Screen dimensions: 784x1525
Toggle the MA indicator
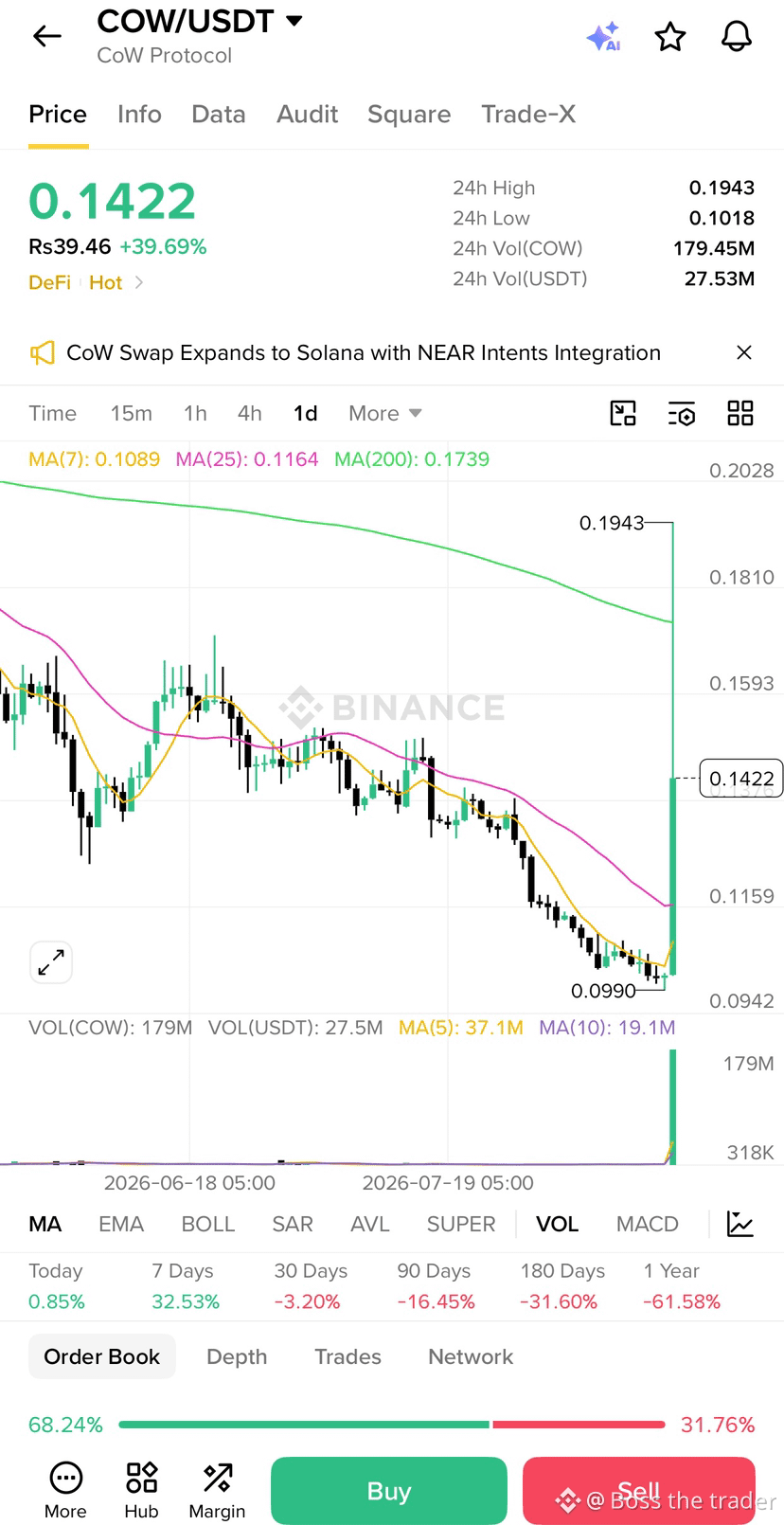[45, 1224]
